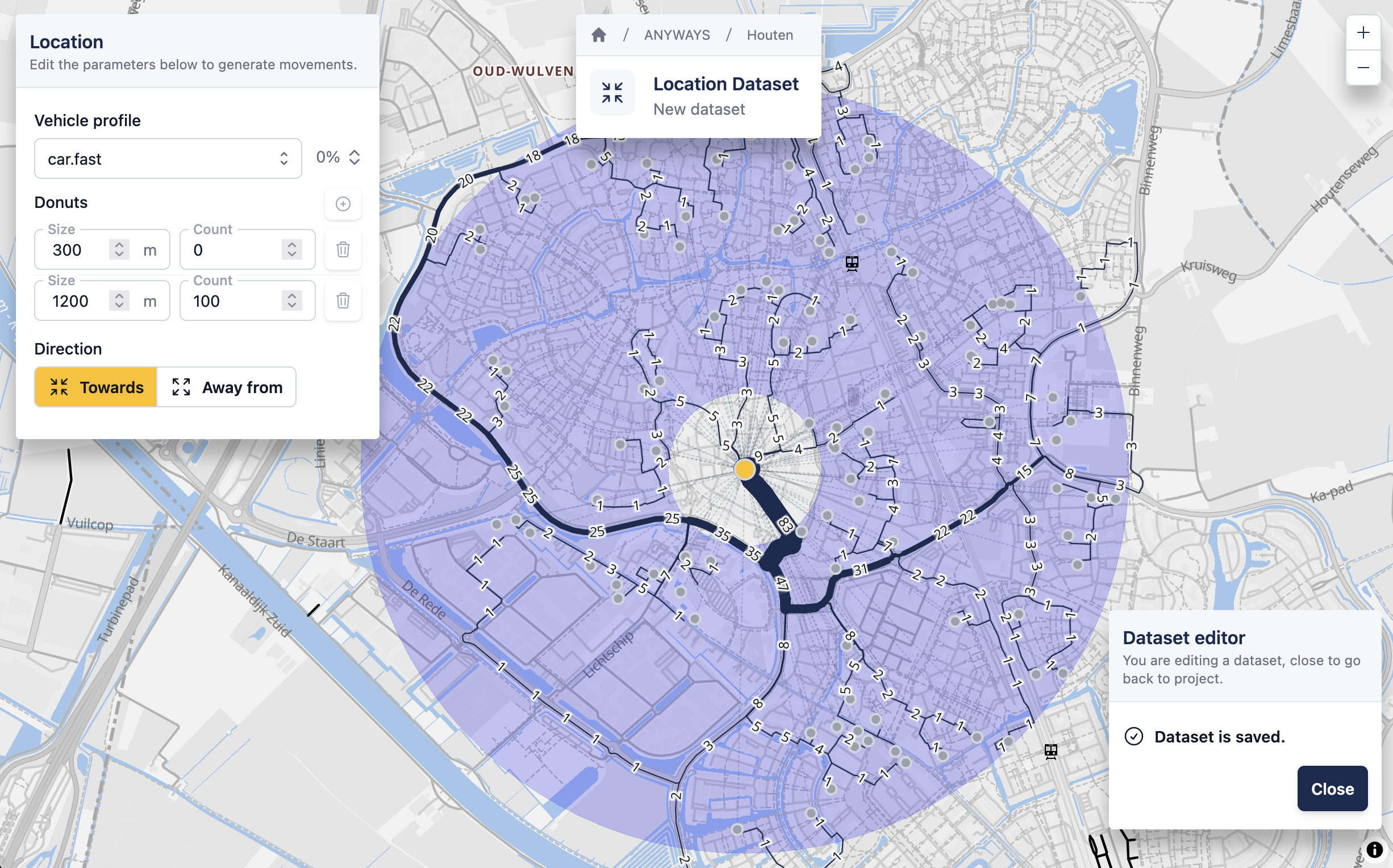This screenshot has width=1393, height=868.
Task: Zoom out on the map
Action: 1363,67
